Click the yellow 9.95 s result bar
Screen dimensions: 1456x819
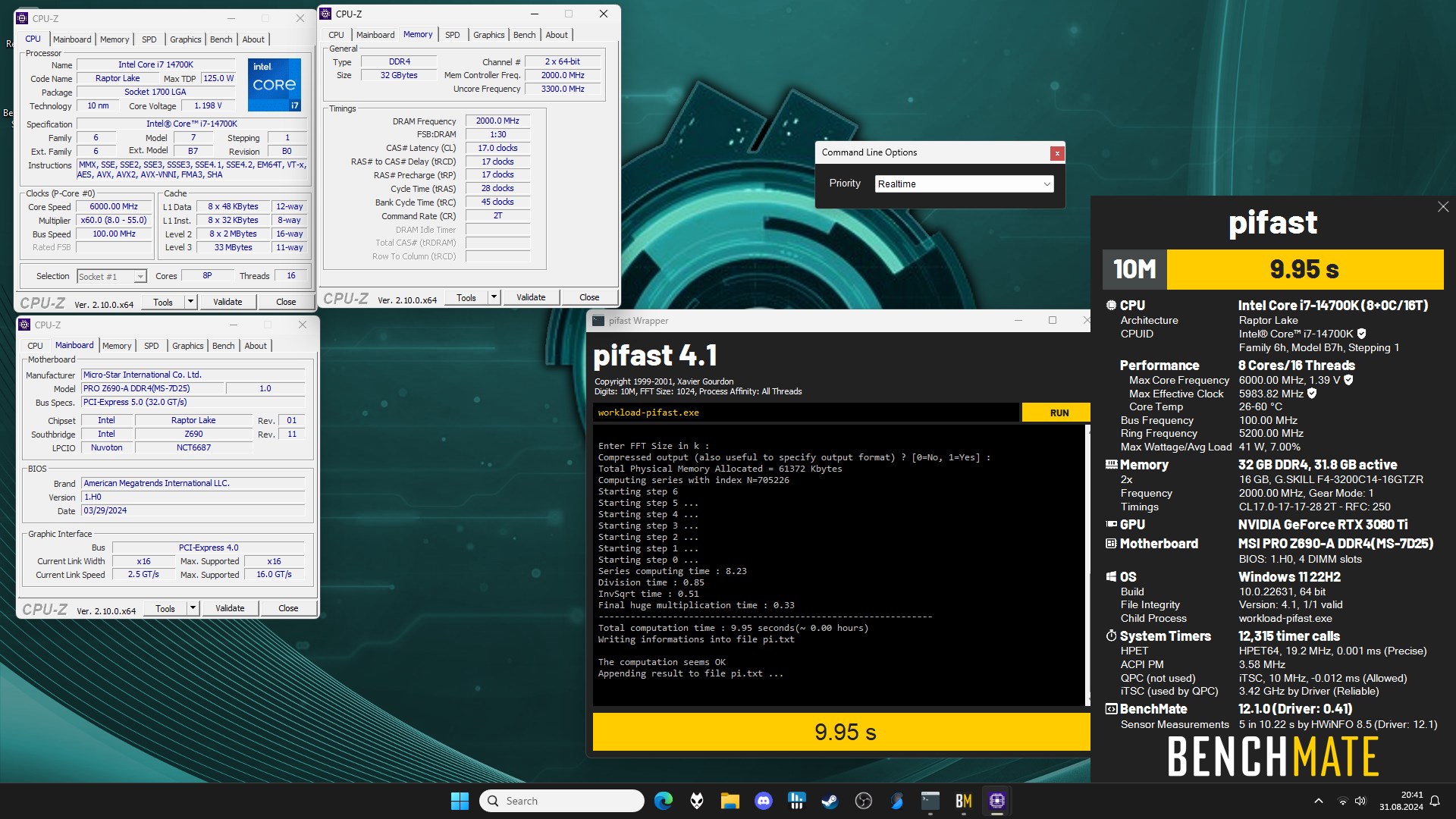tap(842, 732)
